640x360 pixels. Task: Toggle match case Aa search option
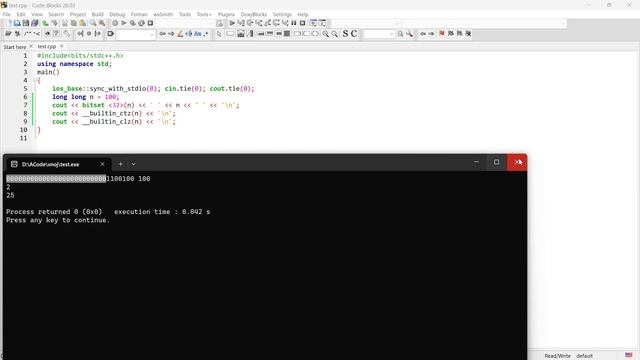click(198, 34)
